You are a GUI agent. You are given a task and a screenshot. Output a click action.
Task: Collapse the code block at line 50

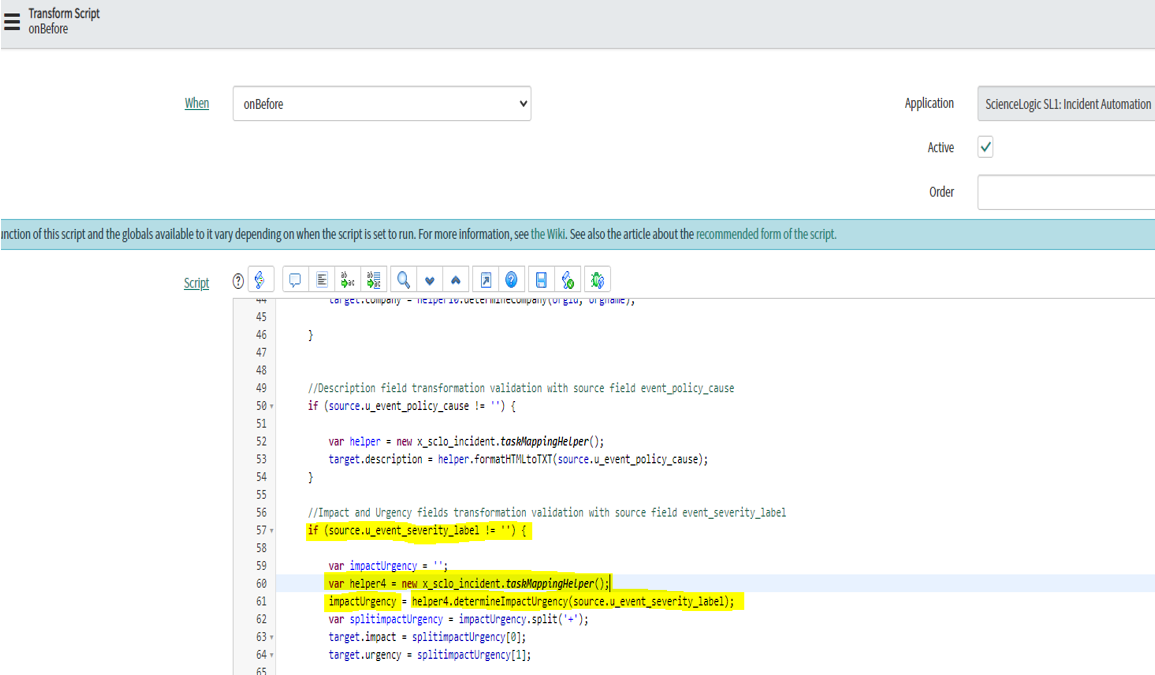tap(272, 407)
